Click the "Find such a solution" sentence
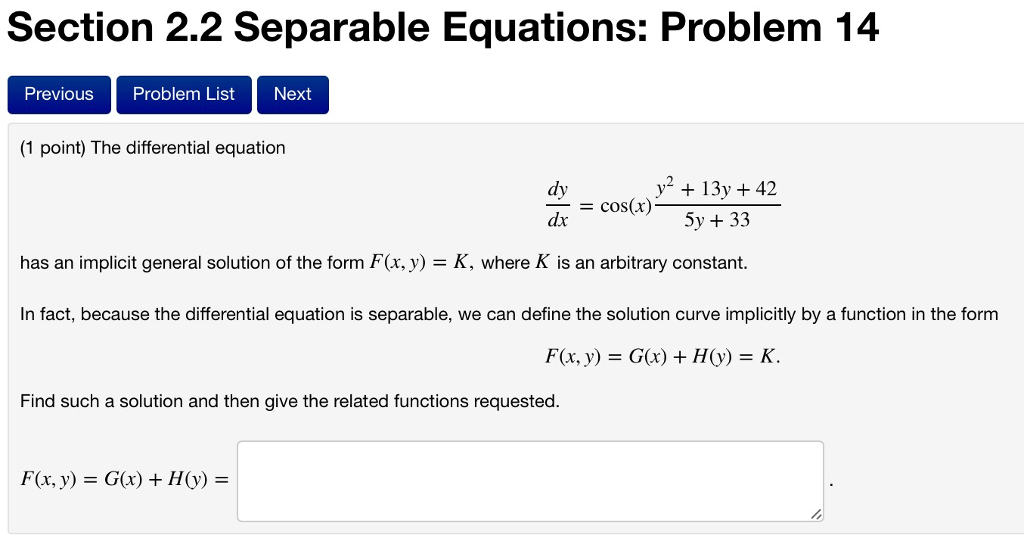This screenshot has width=1024, height=554. 290,401
